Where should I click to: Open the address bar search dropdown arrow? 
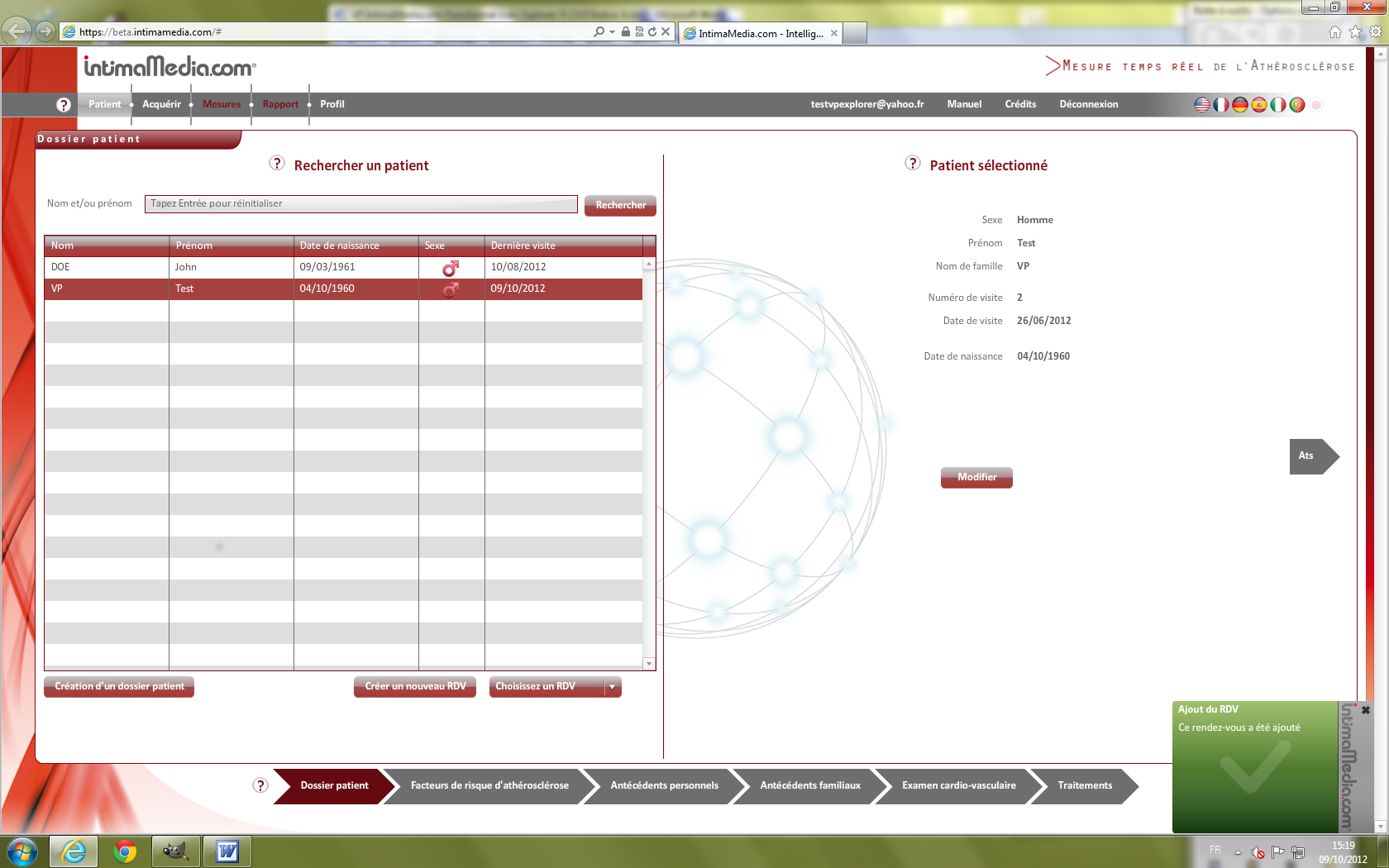(x=612, y=32)
